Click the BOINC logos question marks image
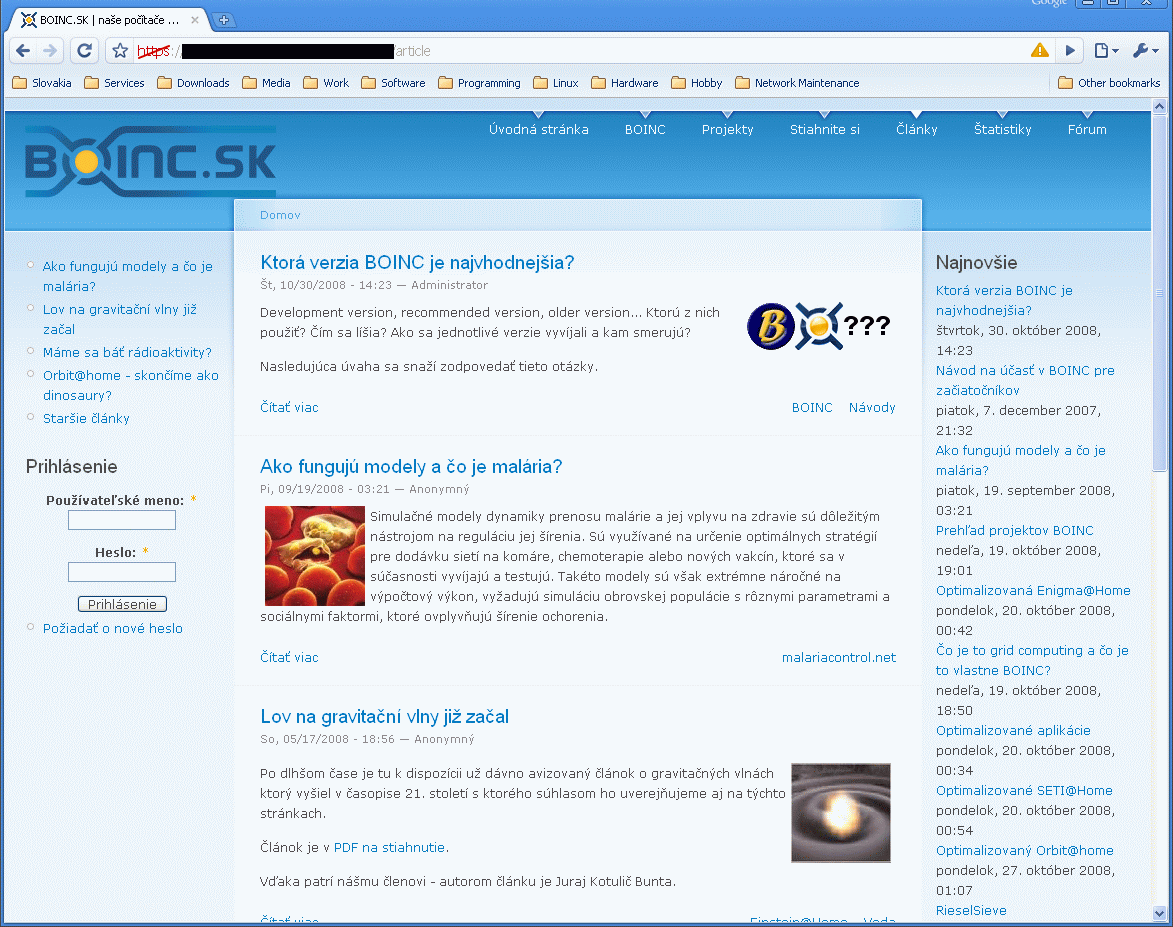 click(818, 326)
